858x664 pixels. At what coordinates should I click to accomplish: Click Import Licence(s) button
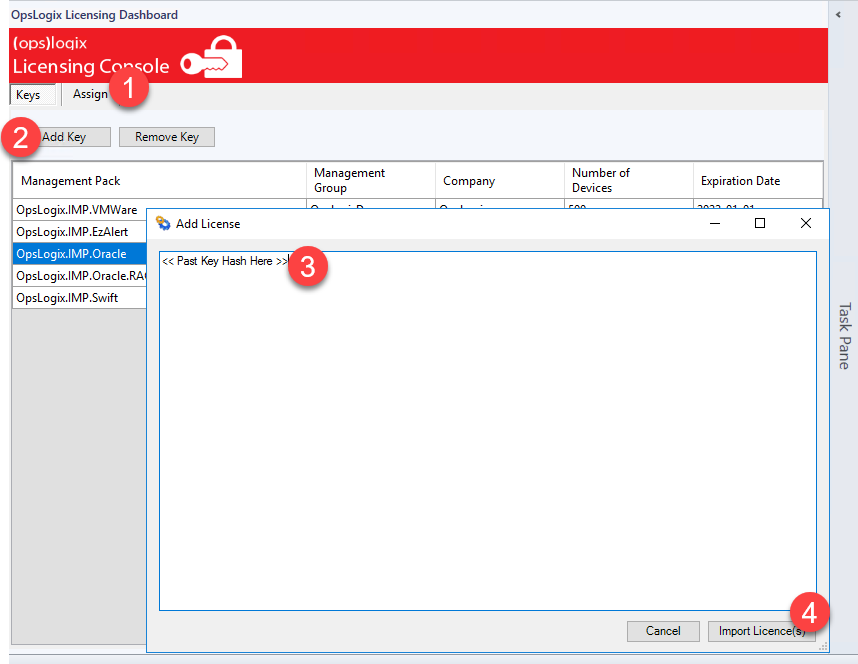[x=761, y=631]
